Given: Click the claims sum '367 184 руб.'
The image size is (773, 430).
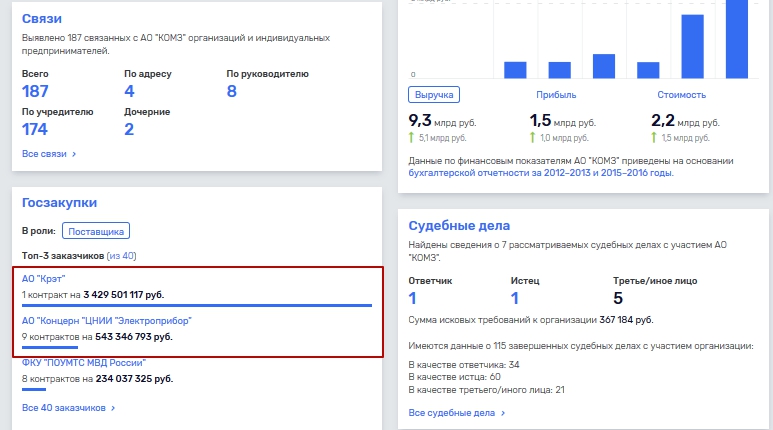Looking at the screenshot, I should point(626,320).
